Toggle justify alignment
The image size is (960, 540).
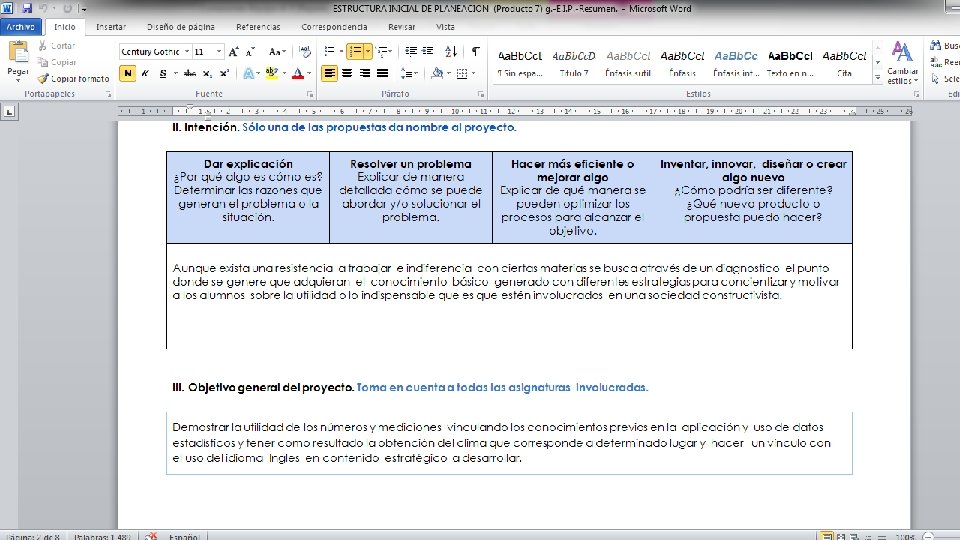383,73
